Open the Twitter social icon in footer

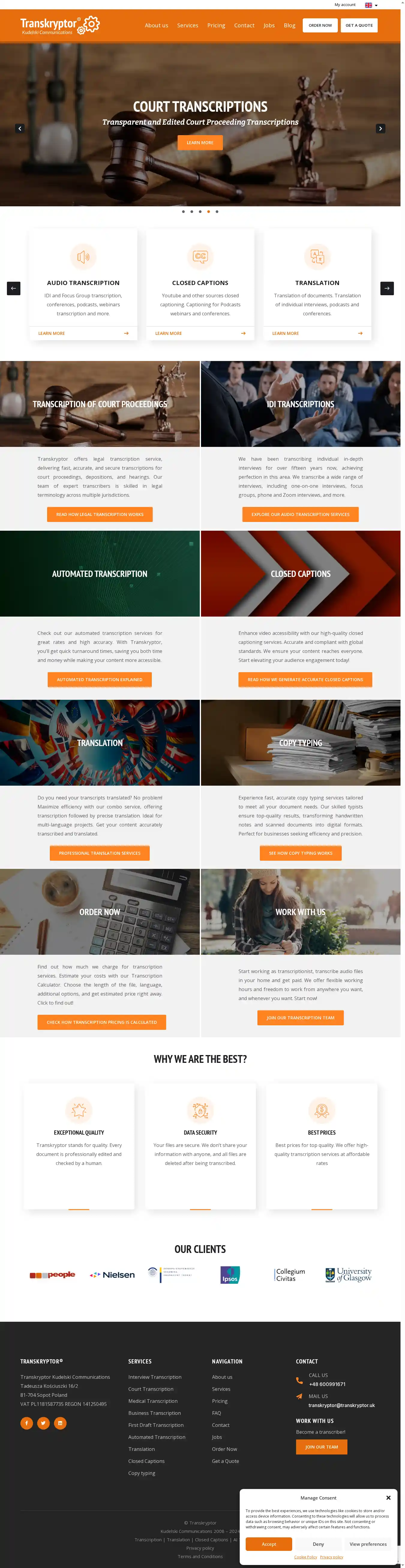43,1423
